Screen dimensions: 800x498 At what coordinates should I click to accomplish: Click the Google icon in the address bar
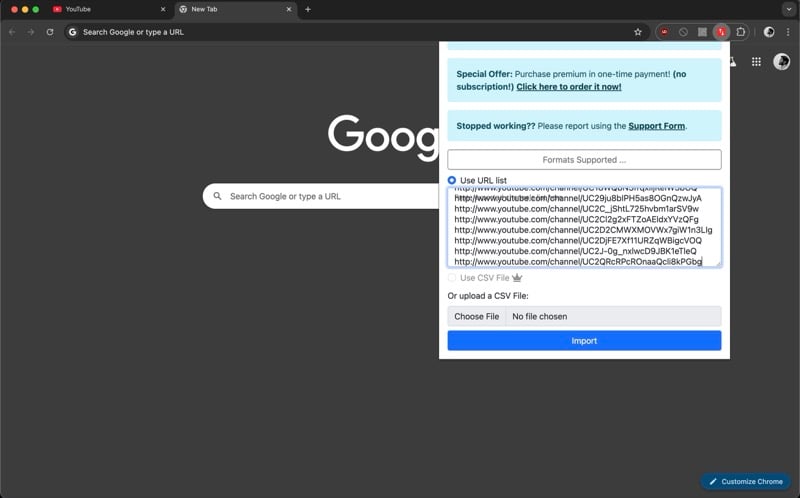[72, 32]
